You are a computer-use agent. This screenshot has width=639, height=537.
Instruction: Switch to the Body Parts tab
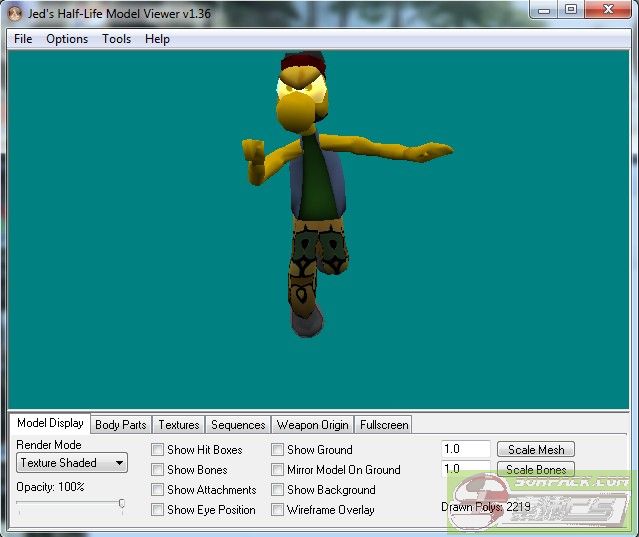pyautogui.click(x=121, y=425)
